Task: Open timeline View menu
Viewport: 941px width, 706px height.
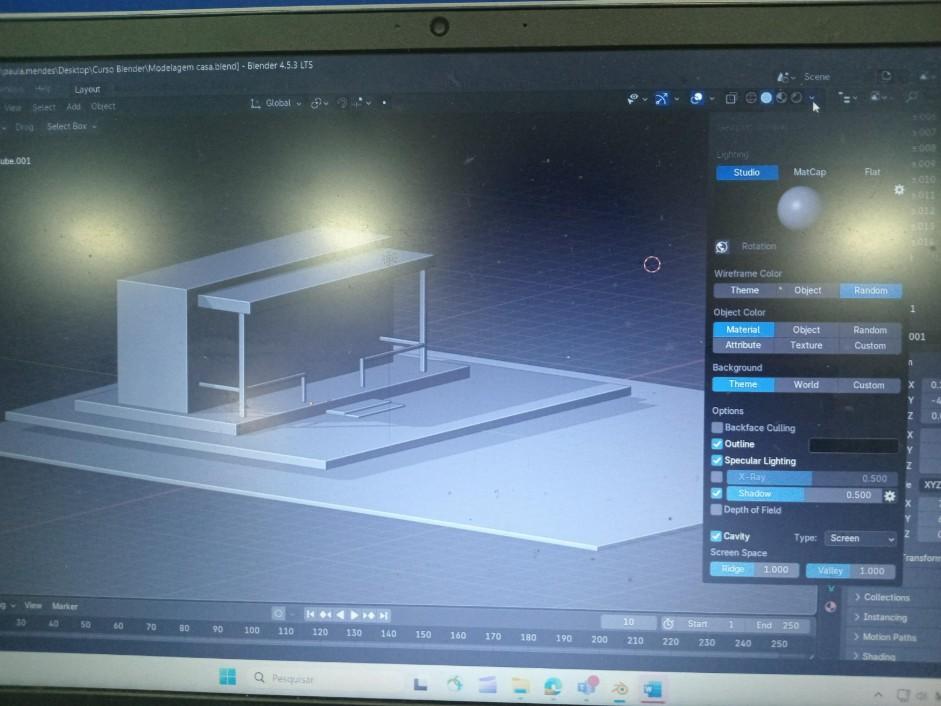Action: (x=33, y=606)
